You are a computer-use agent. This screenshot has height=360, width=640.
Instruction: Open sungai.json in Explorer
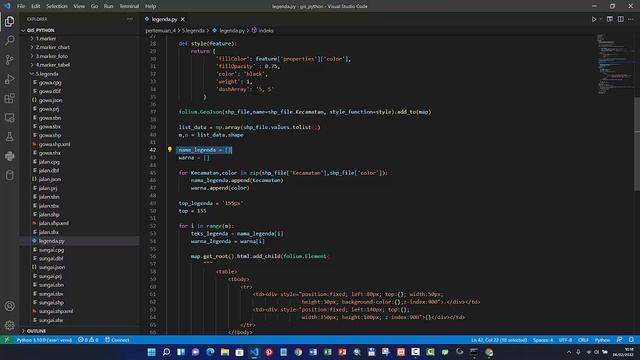[x=52, y=267]
